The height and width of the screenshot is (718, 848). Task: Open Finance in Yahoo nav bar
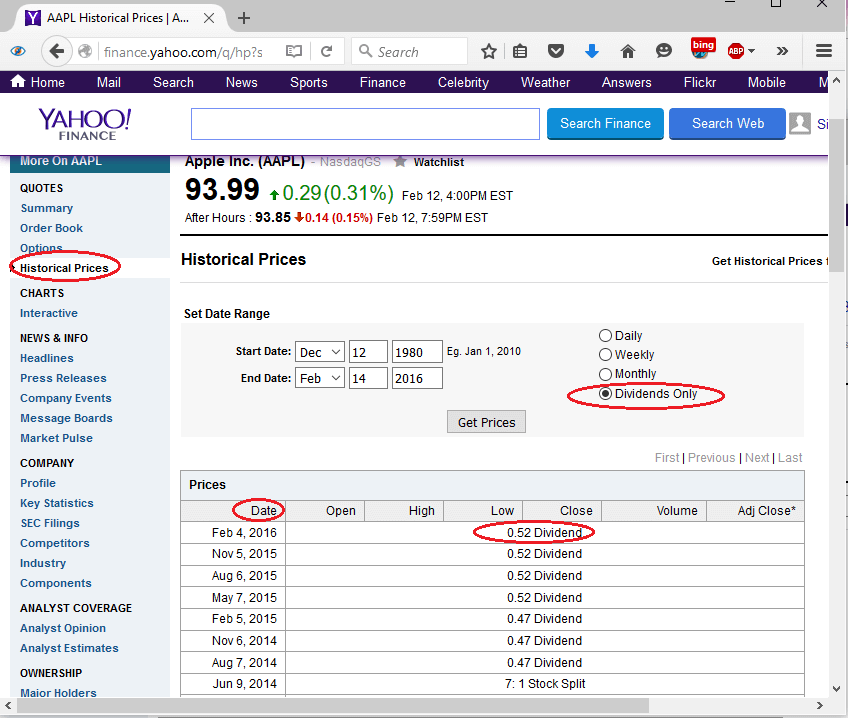(382, 82)
